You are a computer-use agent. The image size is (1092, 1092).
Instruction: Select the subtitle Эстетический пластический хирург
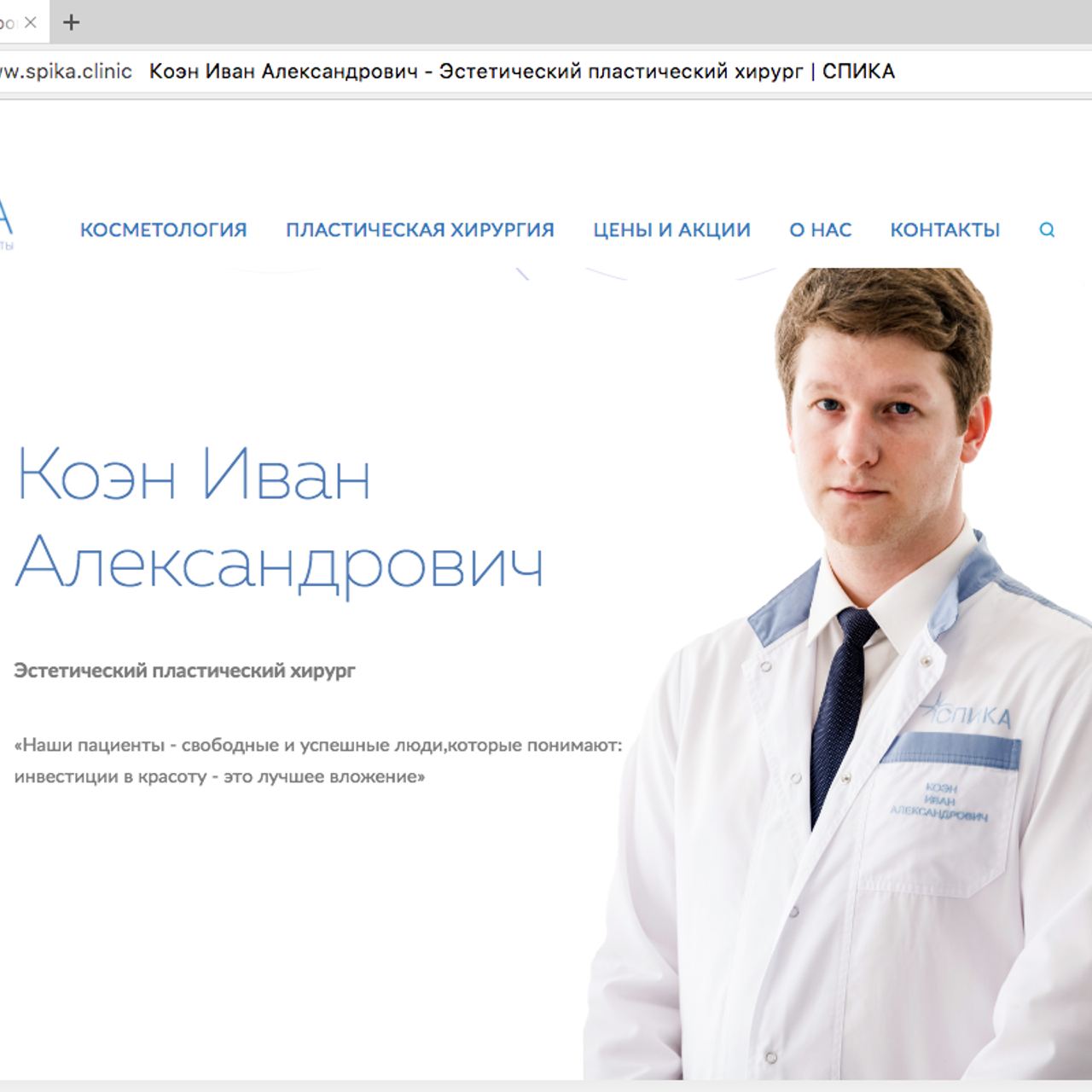185,672
